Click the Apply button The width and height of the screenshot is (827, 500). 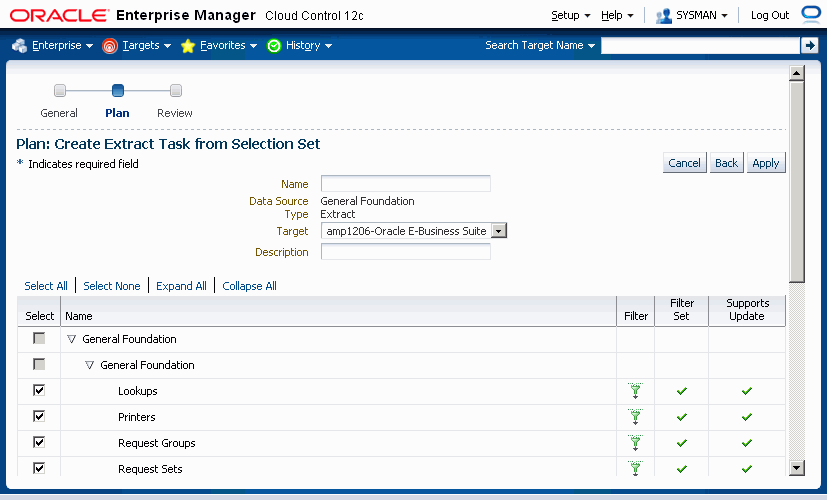(766, 163)
